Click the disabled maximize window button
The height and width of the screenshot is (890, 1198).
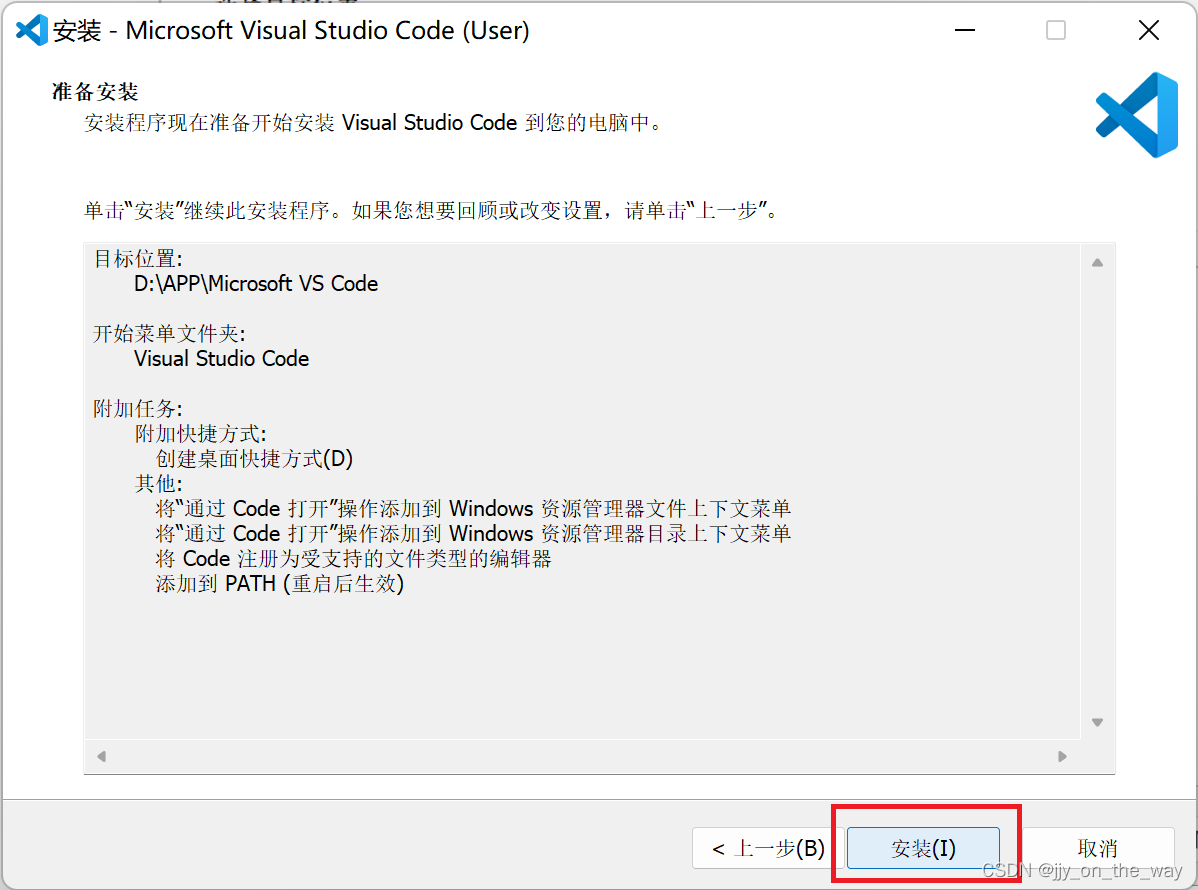pos(1056,31)
